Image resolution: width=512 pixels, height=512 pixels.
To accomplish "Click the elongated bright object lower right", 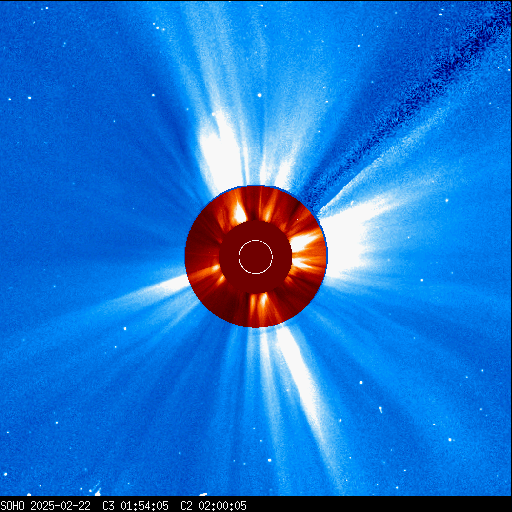I will (380, 410).
